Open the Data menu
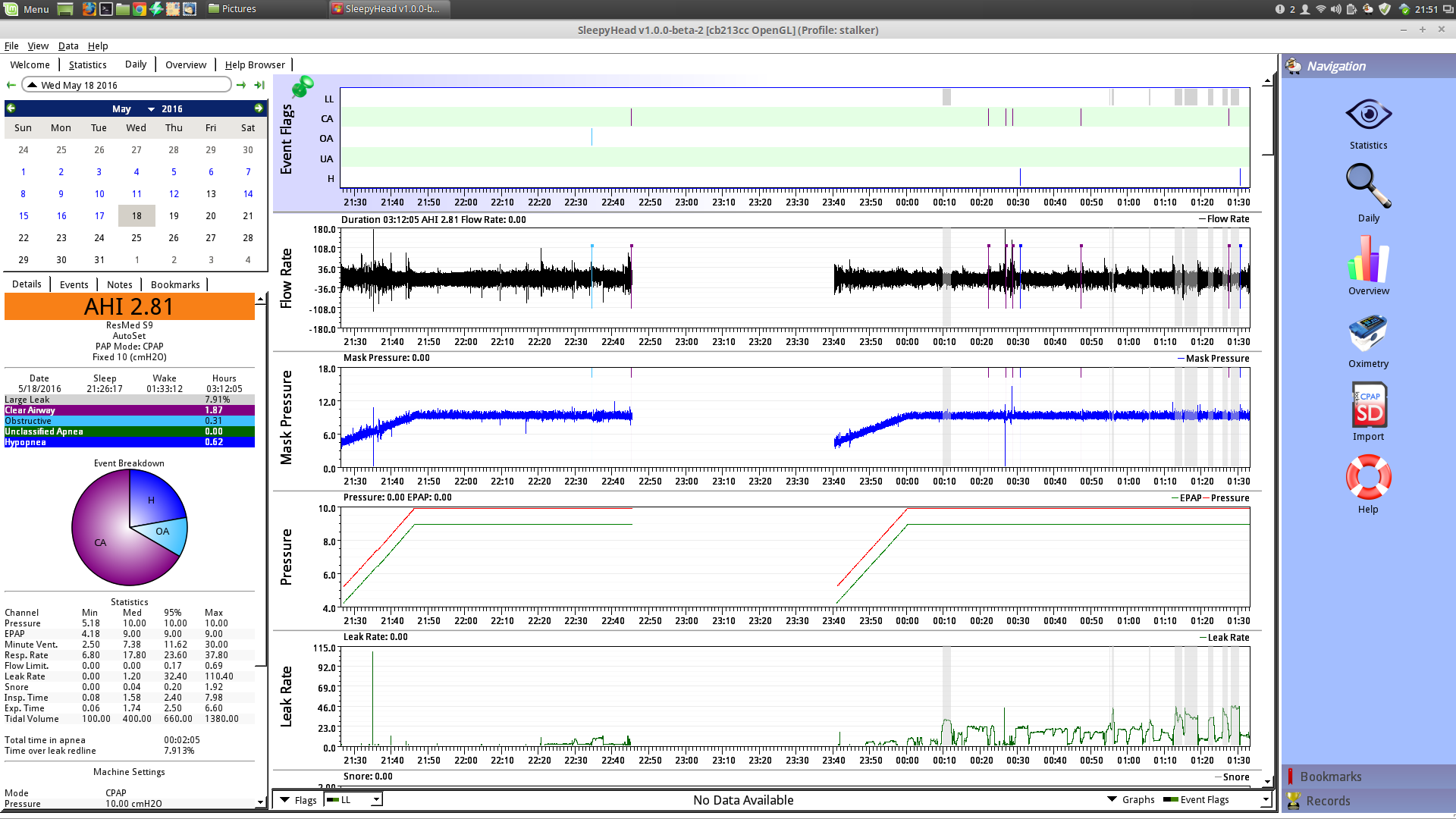 click(68, 45)
